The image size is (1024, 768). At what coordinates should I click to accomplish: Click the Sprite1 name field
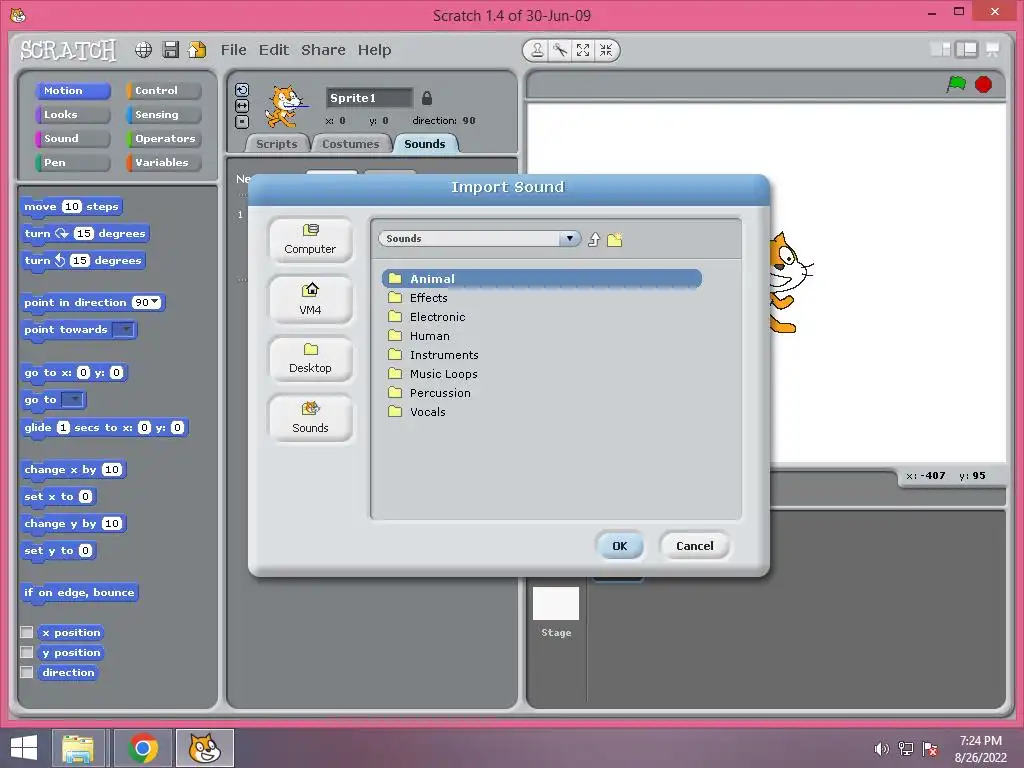(x=369, y=98)
